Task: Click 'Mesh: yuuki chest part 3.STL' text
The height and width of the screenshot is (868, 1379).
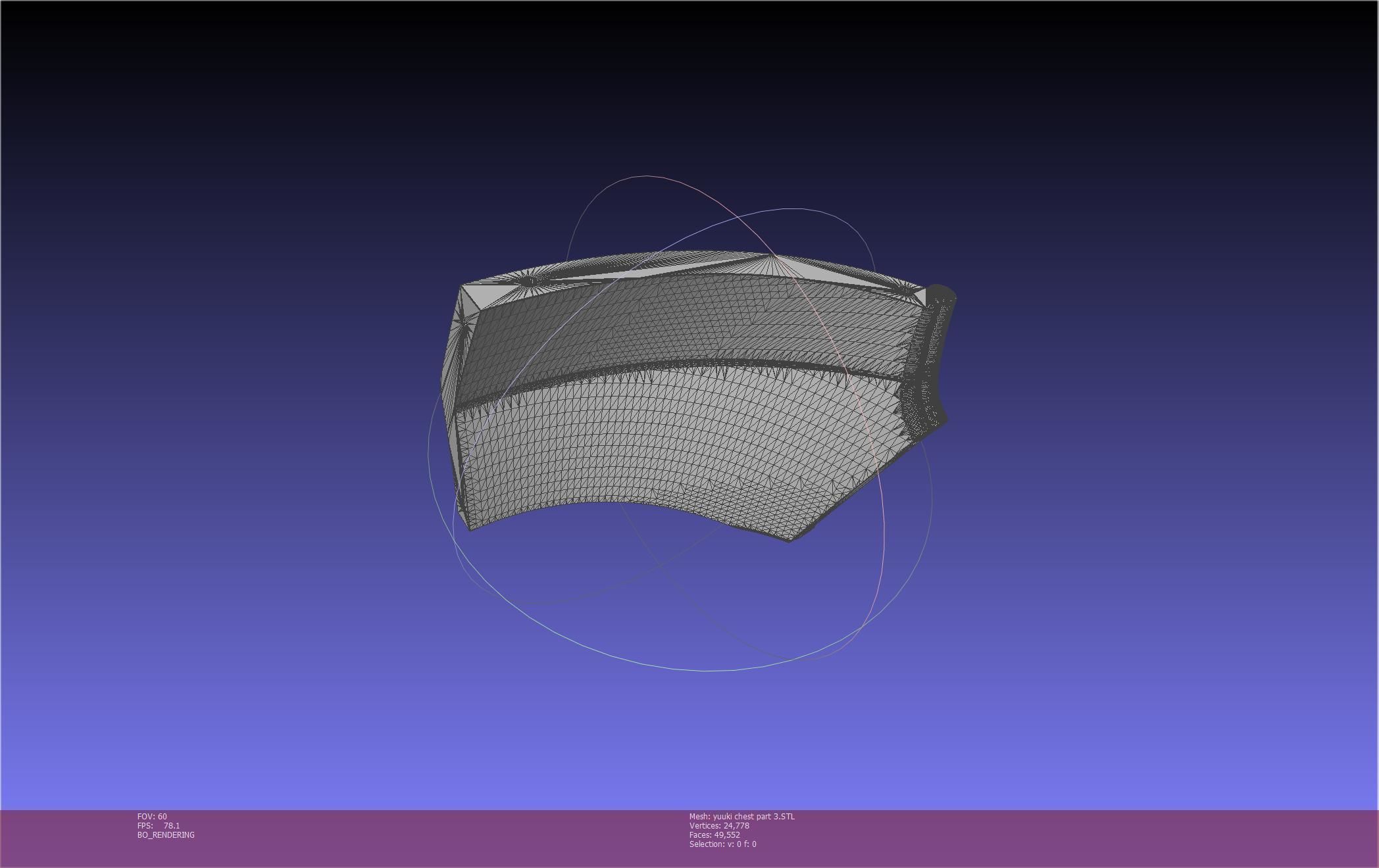Action: pos(741,816)
